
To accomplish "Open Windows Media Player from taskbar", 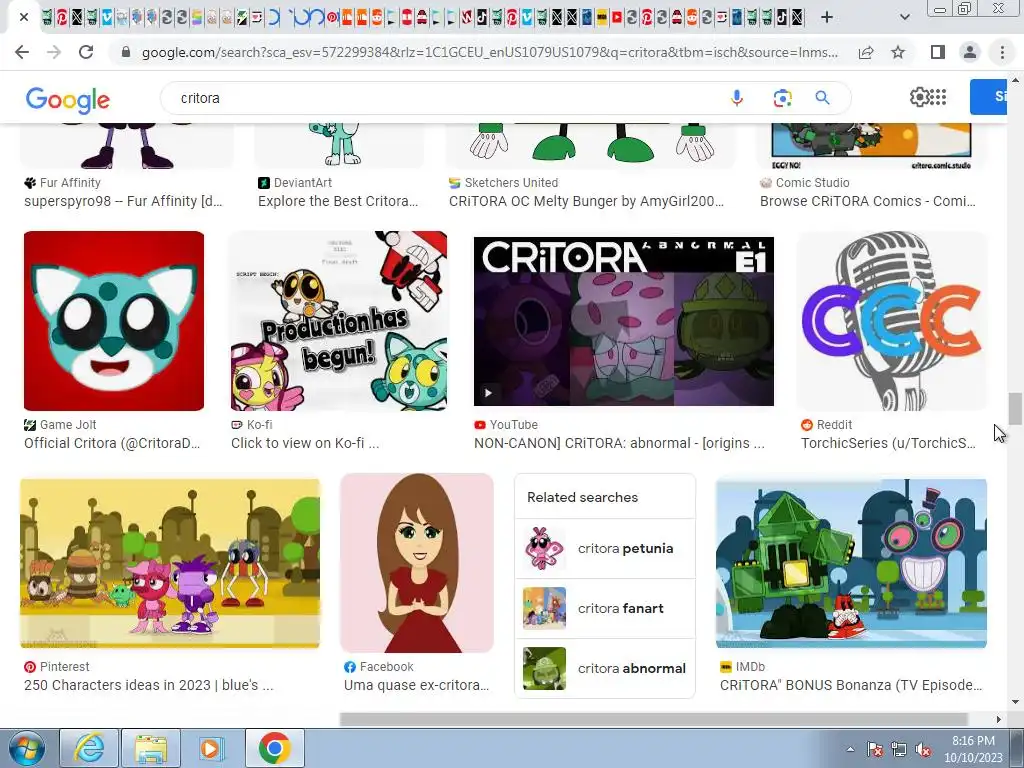I will 212,748.
